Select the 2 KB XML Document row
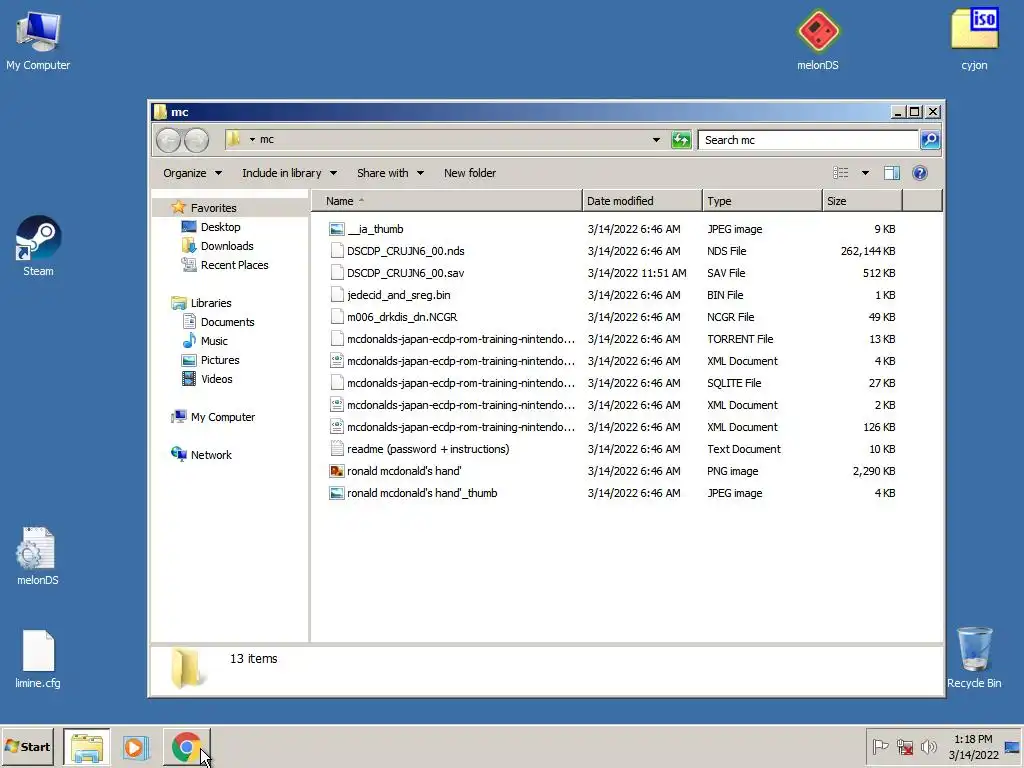The image size is (1024, 768). [x=613, y=405]
